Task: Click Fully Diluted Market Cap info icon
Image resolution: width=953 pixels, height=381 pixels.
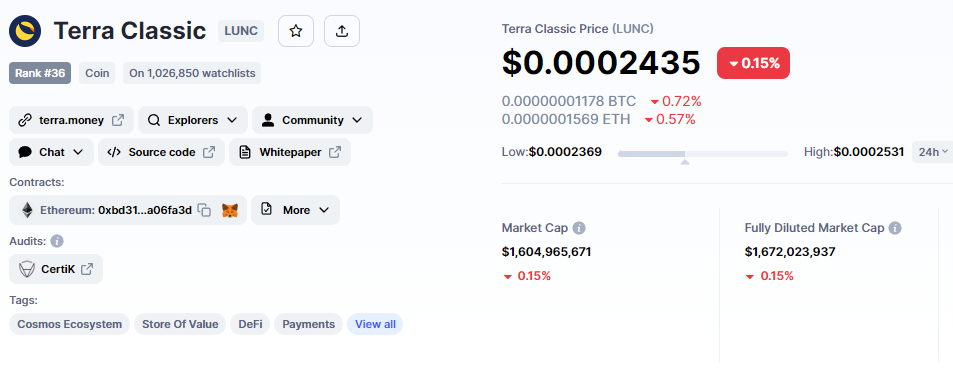Action: 895,228
